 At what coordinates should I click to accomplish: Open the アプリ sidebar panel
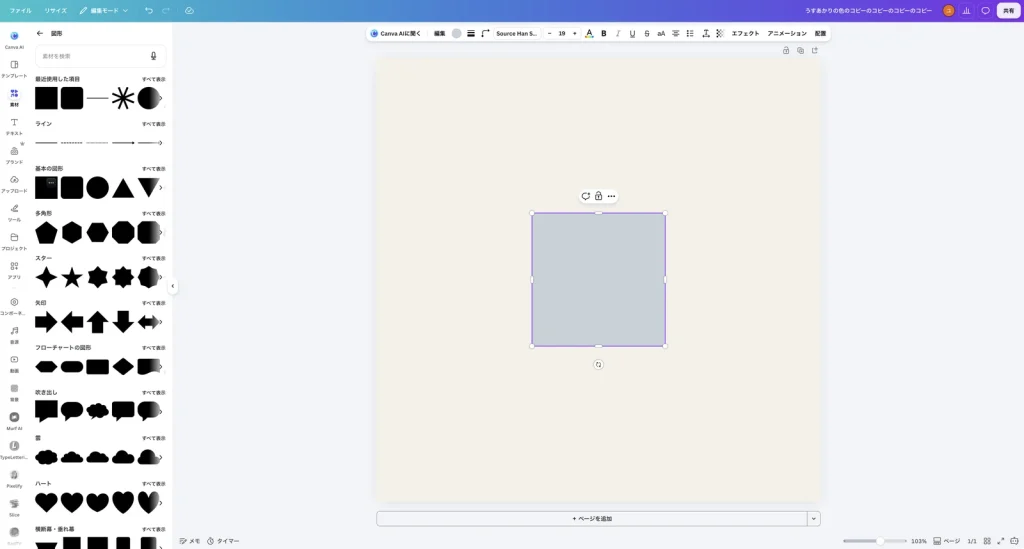[x=14, y=269]
